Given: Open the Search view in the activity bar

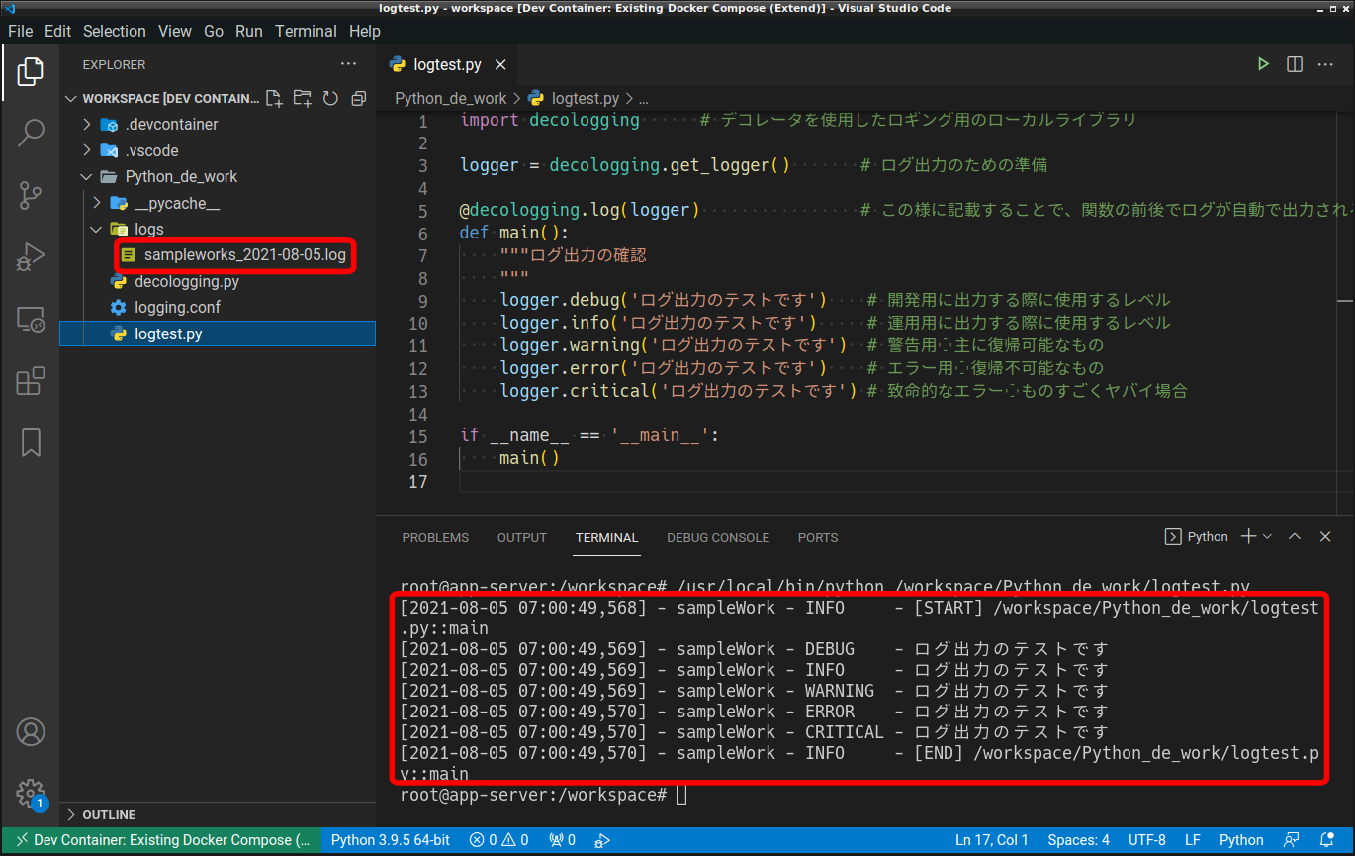Looking at the screenshot, I should coord(30,133).
